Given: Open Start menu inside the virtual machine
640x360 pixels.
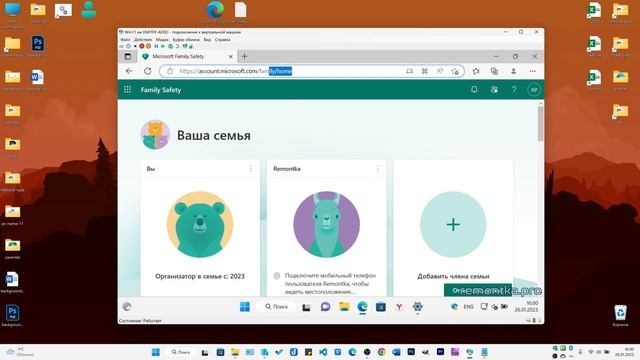Looking at the screenshot, I should 245,307.
